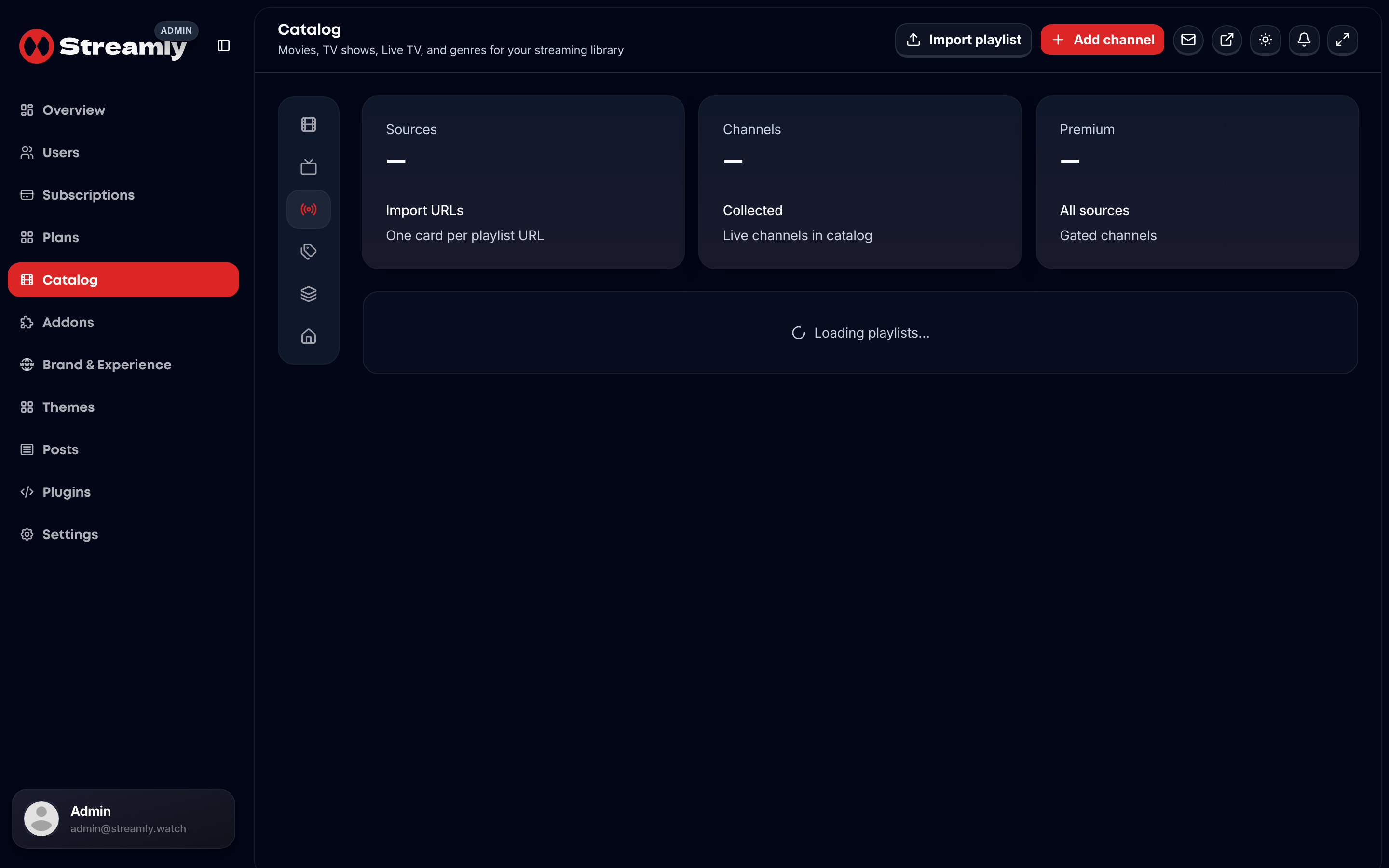The width and height of the screenshot is (1389, 868).
Task: Open the TV shows catalog tab
Action: [x=309, y=167]
